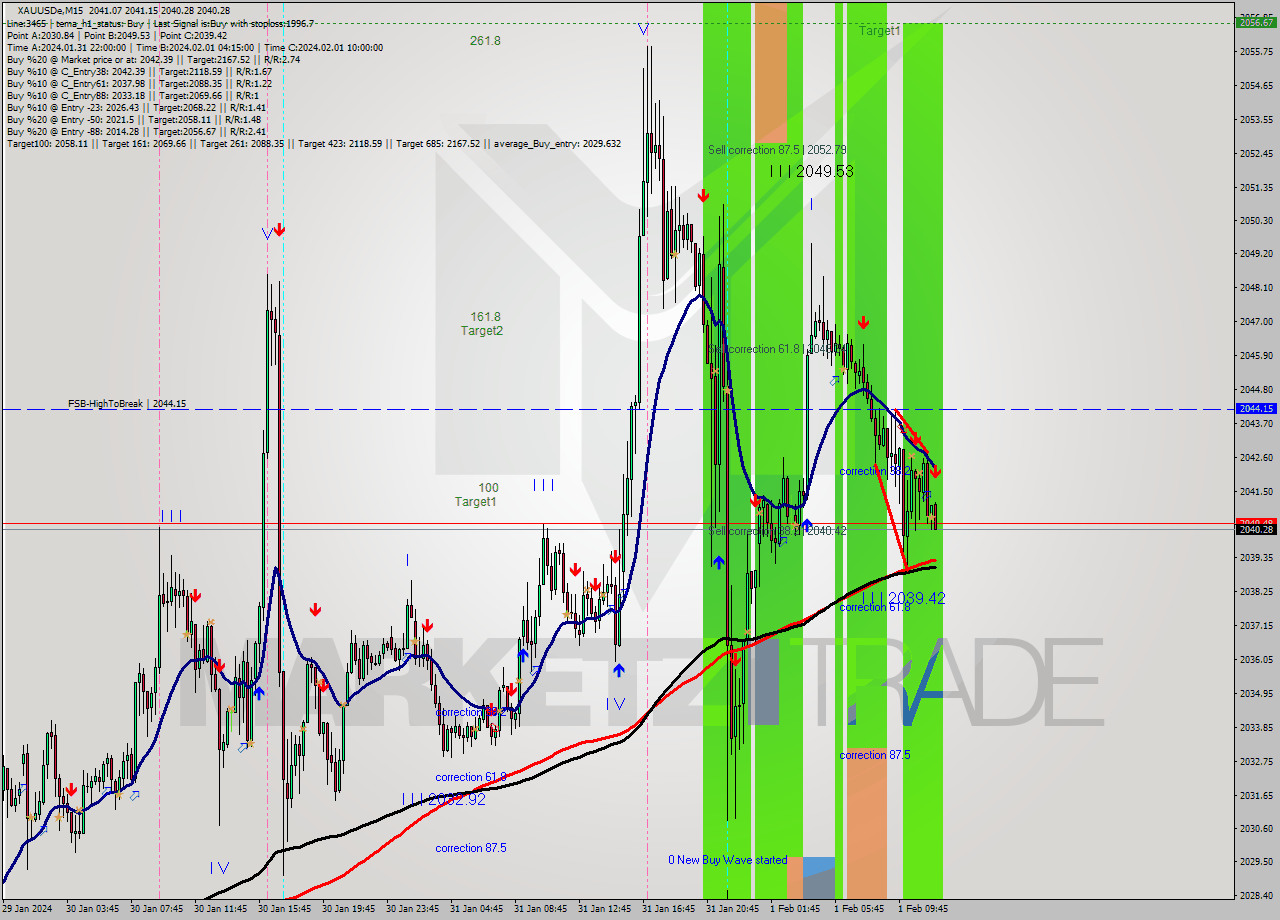Click the 30 Jan 15:45 time axis label
This screenshot has width=1280, height=920.
pyautogui.click(x=284, y=909)
